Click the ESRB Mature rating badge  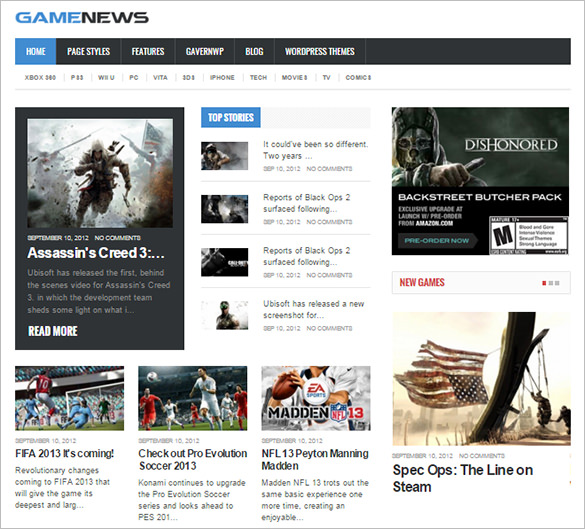coord(529,236)
